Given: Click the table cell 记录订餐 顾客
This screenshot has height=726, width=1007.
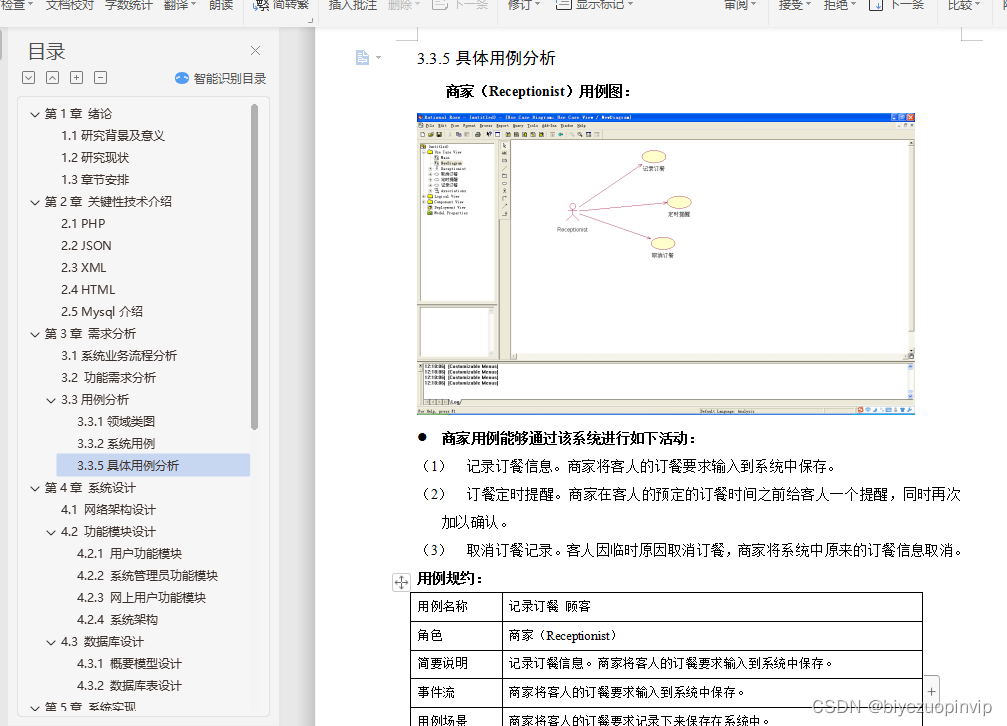Looking at the screenshot, I should point(712,606).
